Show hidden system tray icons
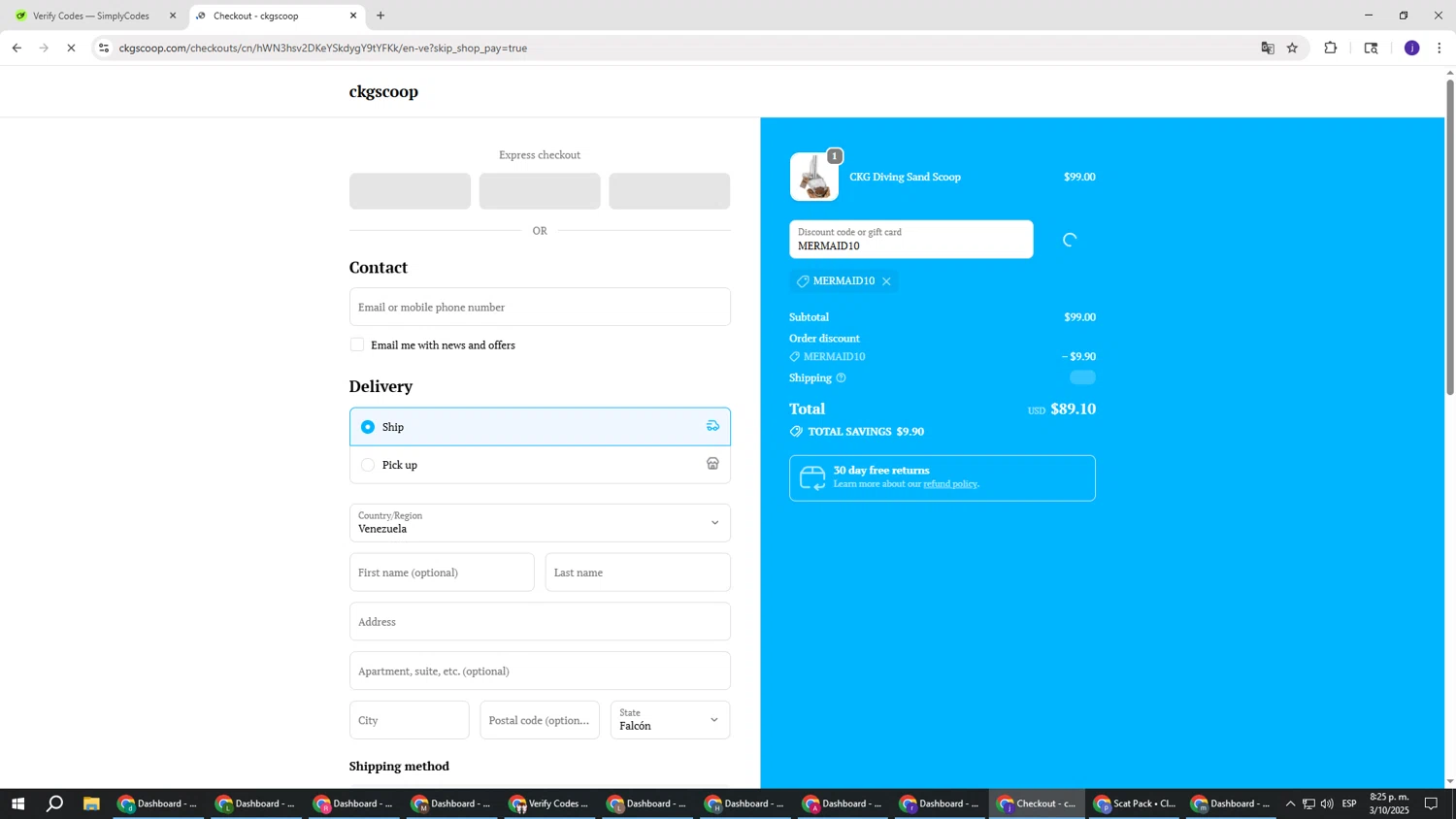Image resolution: width=1456 pixels, height=819 pixels. [x=1290, y=803]
